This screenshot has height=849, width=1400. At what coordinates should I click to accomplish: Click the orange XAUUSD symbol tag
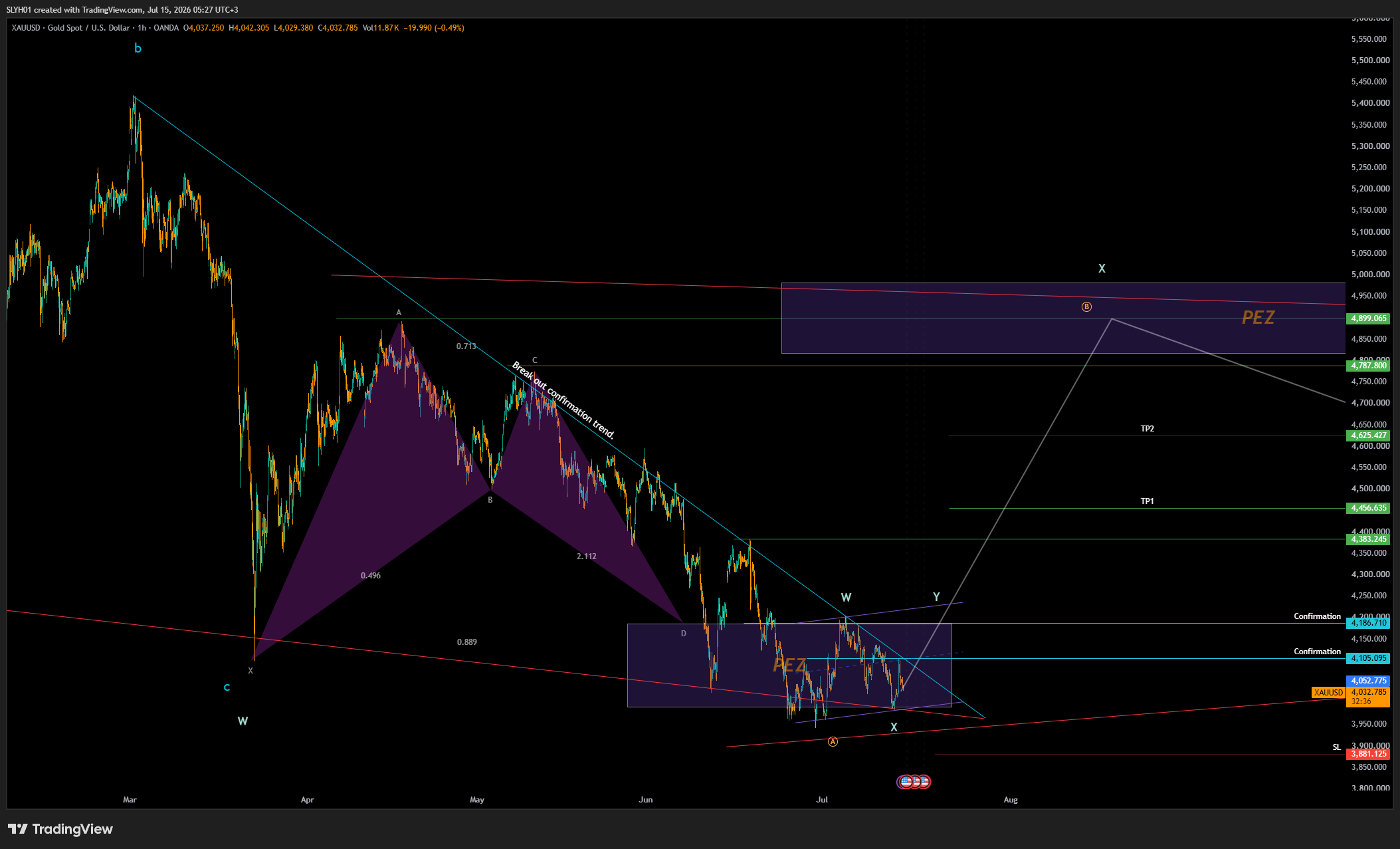1328,692
